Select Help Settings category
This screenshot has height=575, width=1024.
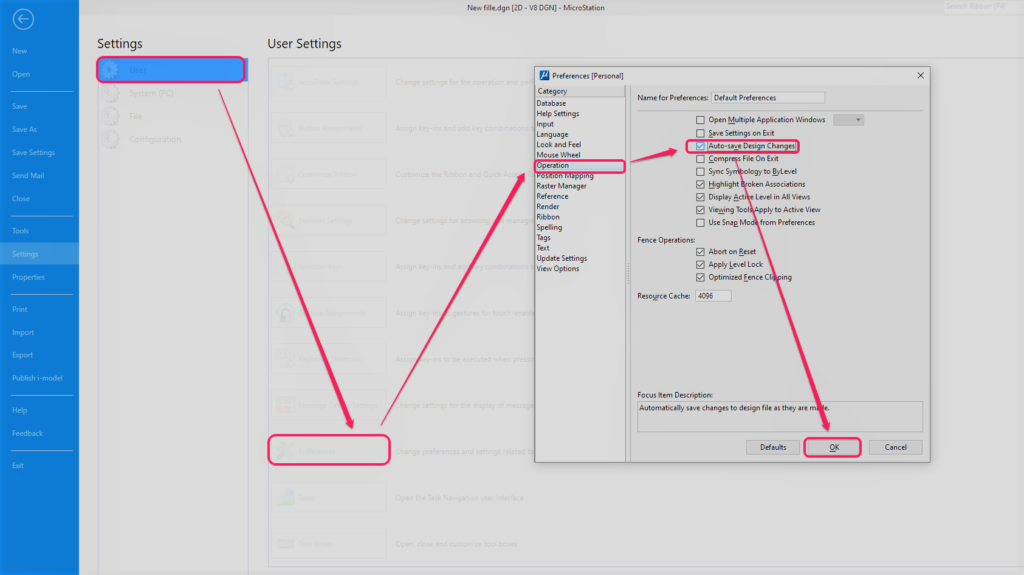coord(558,114)
